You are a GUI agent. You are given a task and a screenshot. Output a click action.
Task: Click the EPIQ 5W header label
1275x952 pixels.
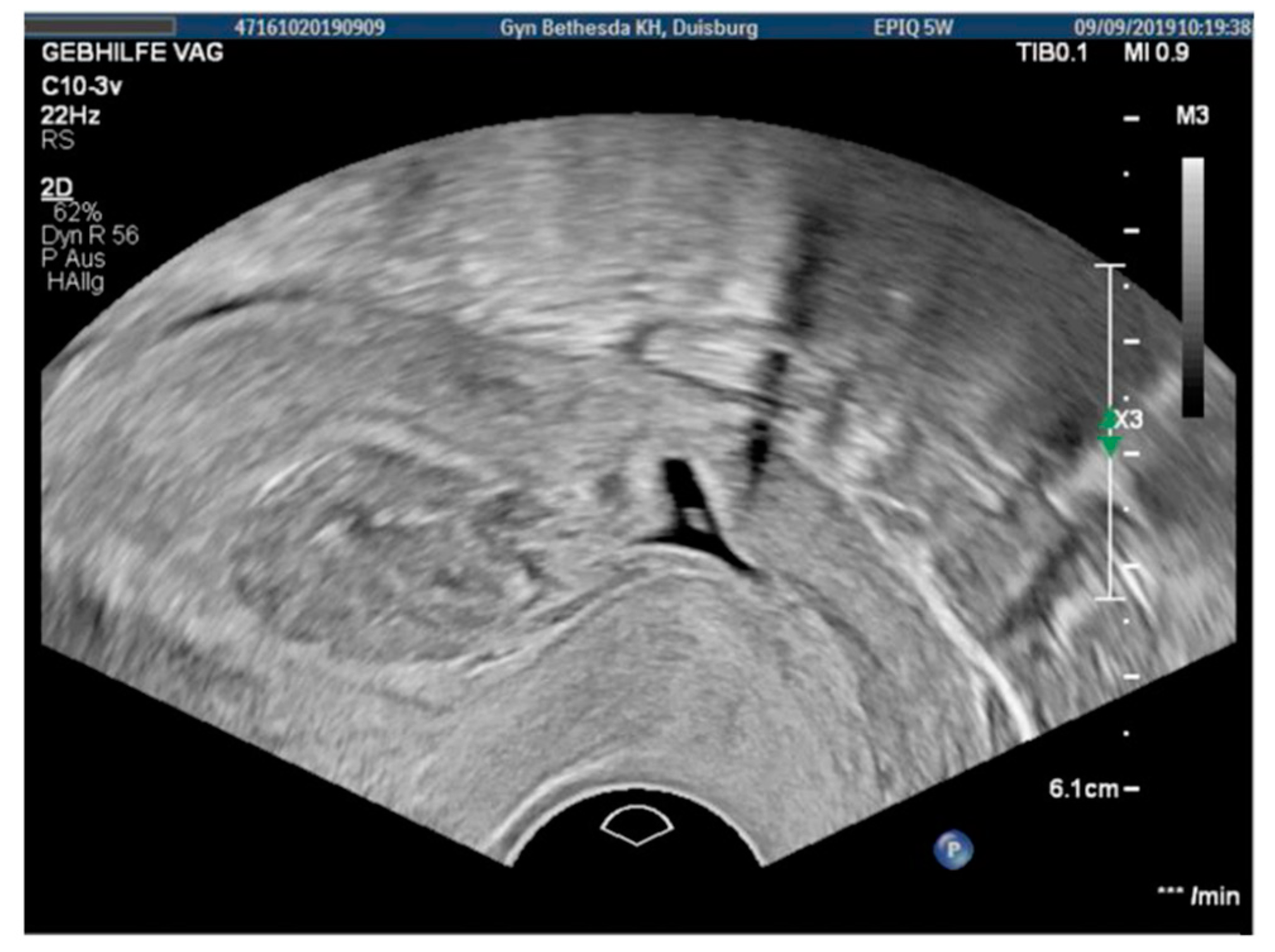pos(913,28)
